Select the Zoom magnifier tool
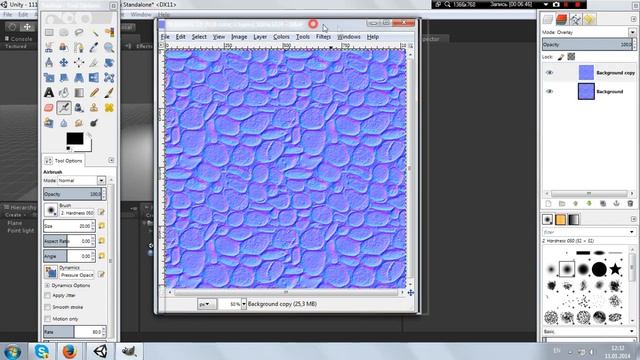The width and height of the screenshot is (640, 360). (x=109, y=47)
